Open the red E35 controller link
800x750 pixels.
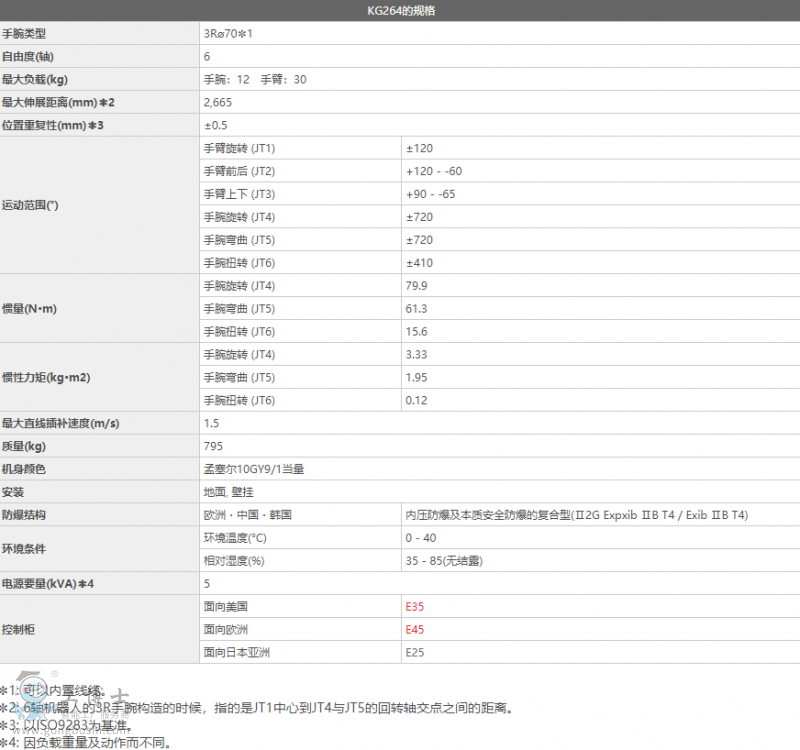click(415, 606)
